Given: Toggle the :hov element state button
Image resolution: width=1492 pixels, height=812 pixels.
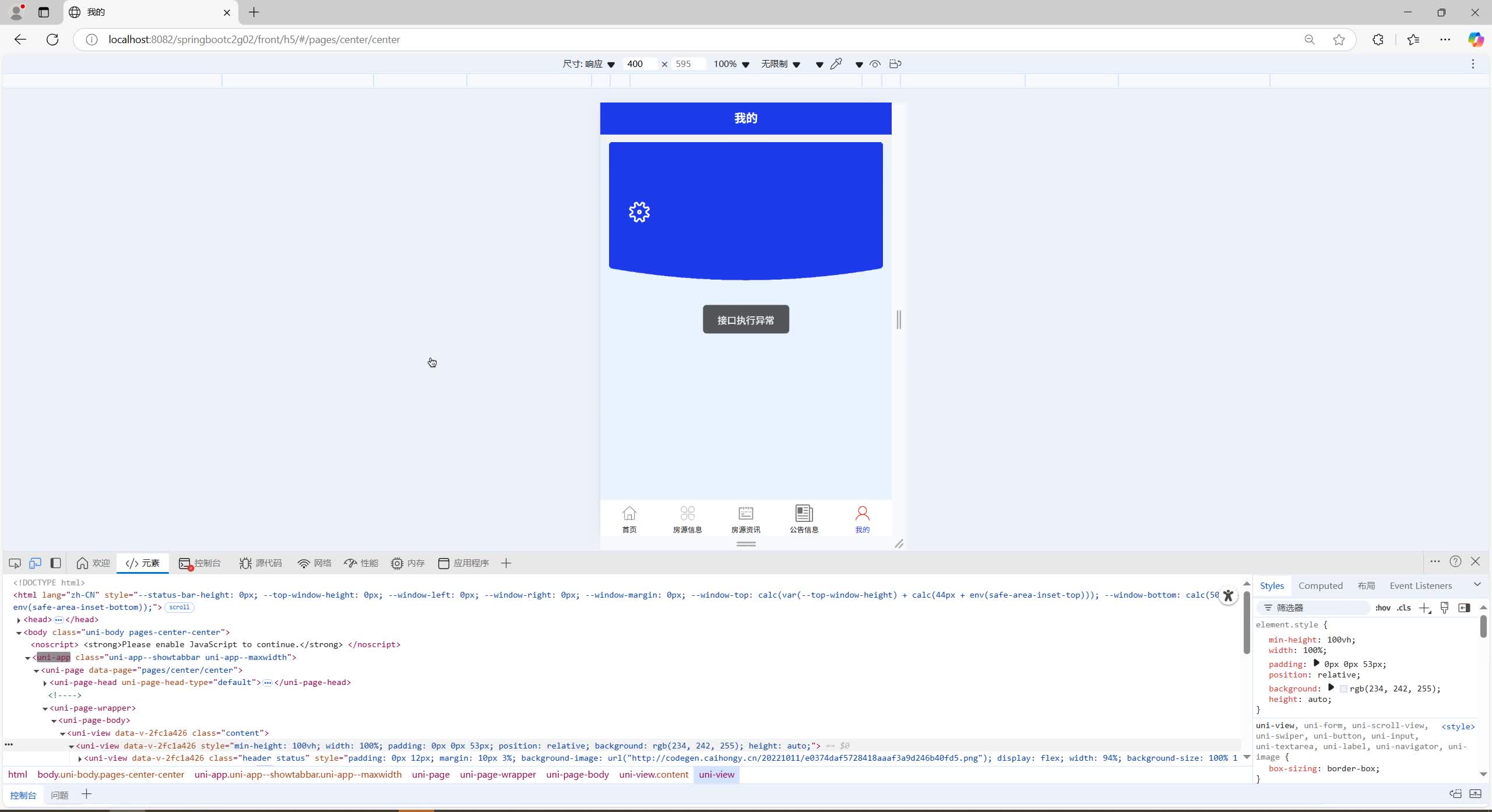Looking at the screenshot, I should coord(1382,607).
